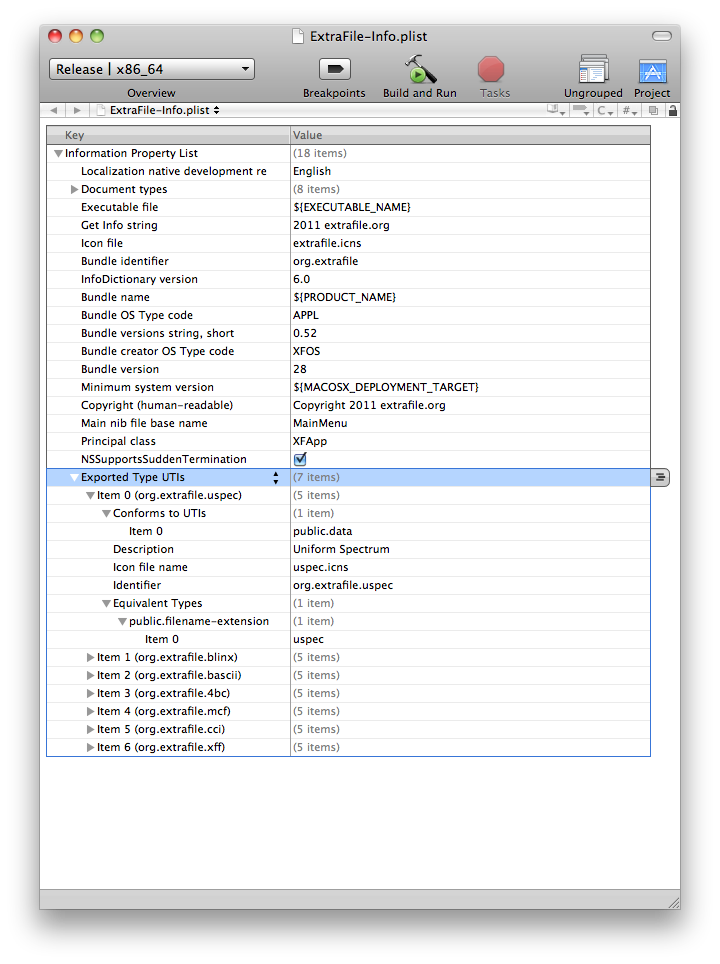Click the Build and Run hammer icon

click(x=420, y=69)
